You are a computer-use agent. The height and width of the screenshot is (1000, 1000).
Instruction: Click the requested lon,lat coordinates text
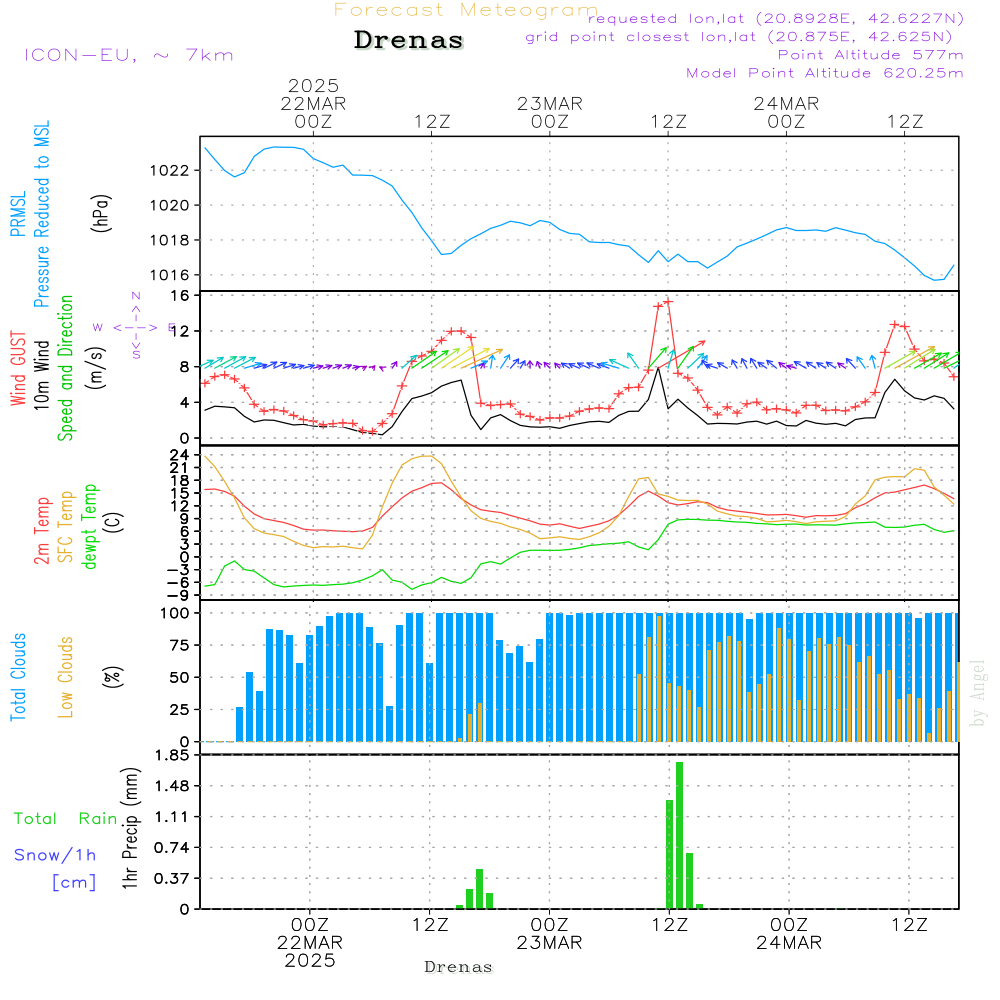776,19
